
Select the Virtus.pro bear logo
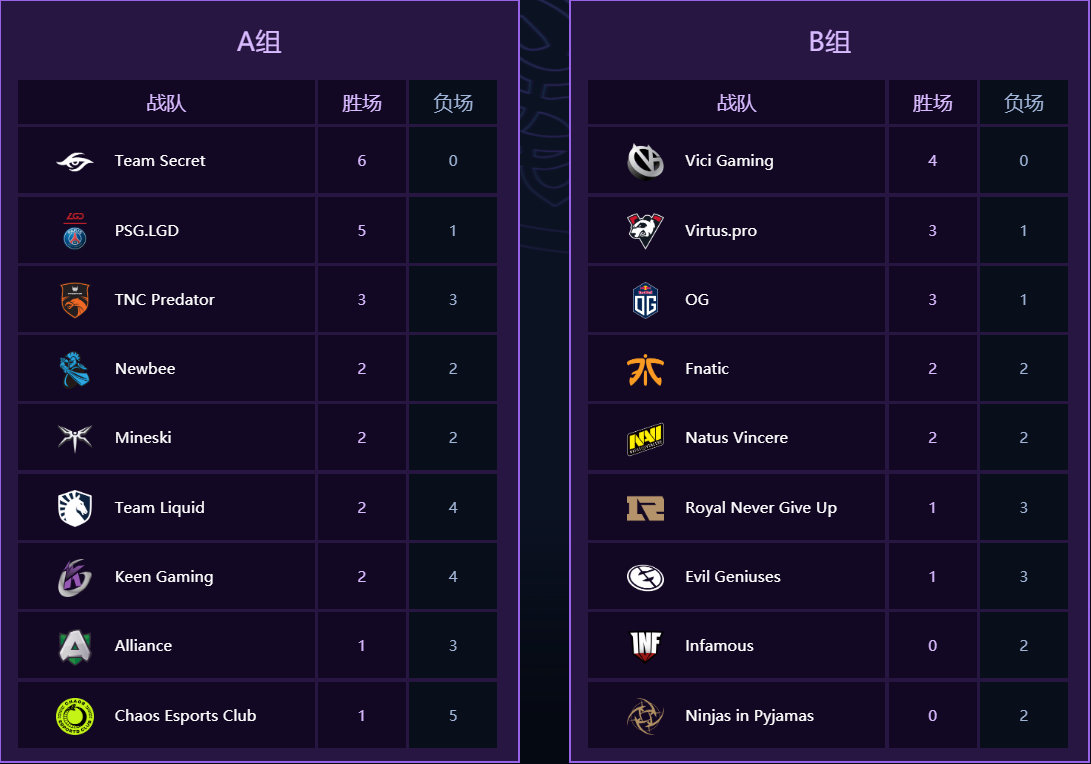645,230
